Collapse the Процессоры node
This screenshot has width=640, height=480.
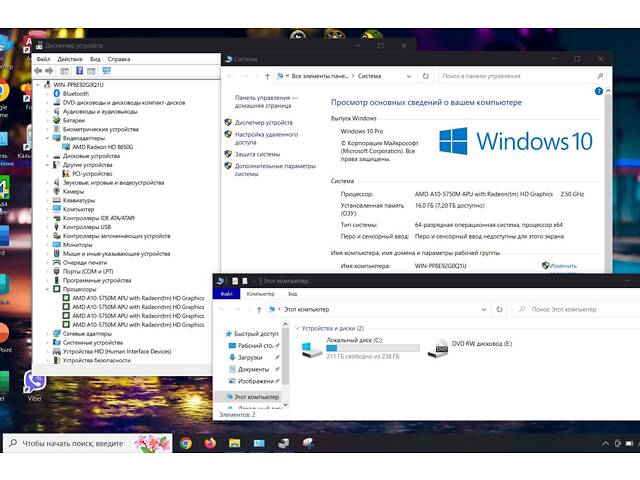(x=47, y=289)
